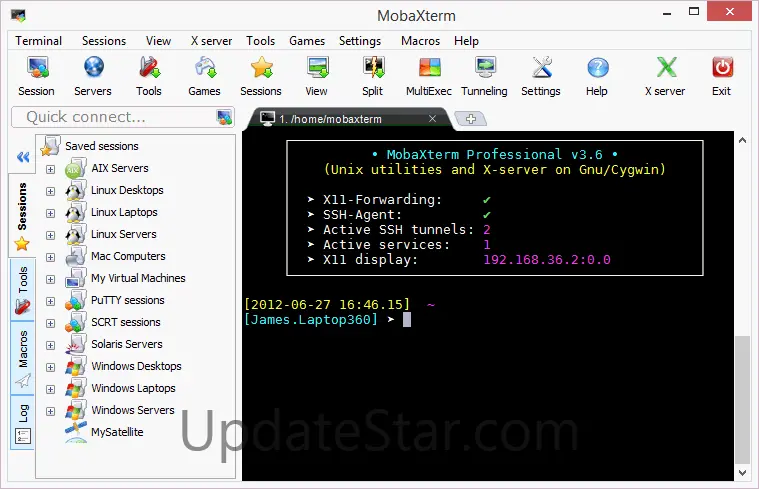Expand the Linux Desktops folder

pyautogui.click(x=50, y=191)
